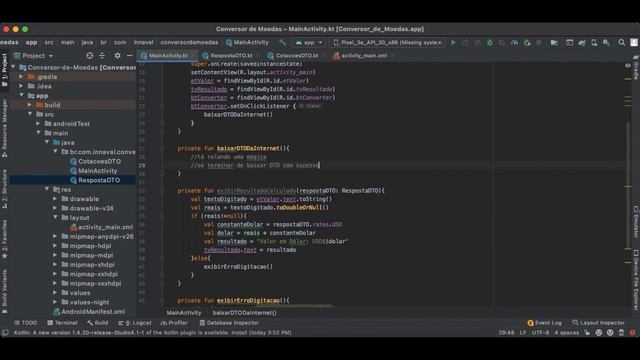Screen dimensions: 640x360
Task: Expand the .gradle folder
Action: click(x=21, y=77)
